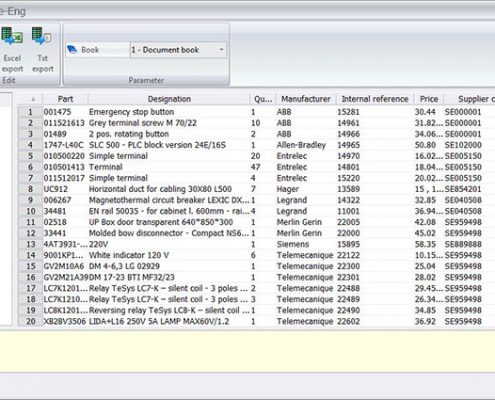This screenshot has height=400, width=495.
Task: Select the 'Magnetothermal circuit breaker LEXIC' cell
Action: point(169,200)
